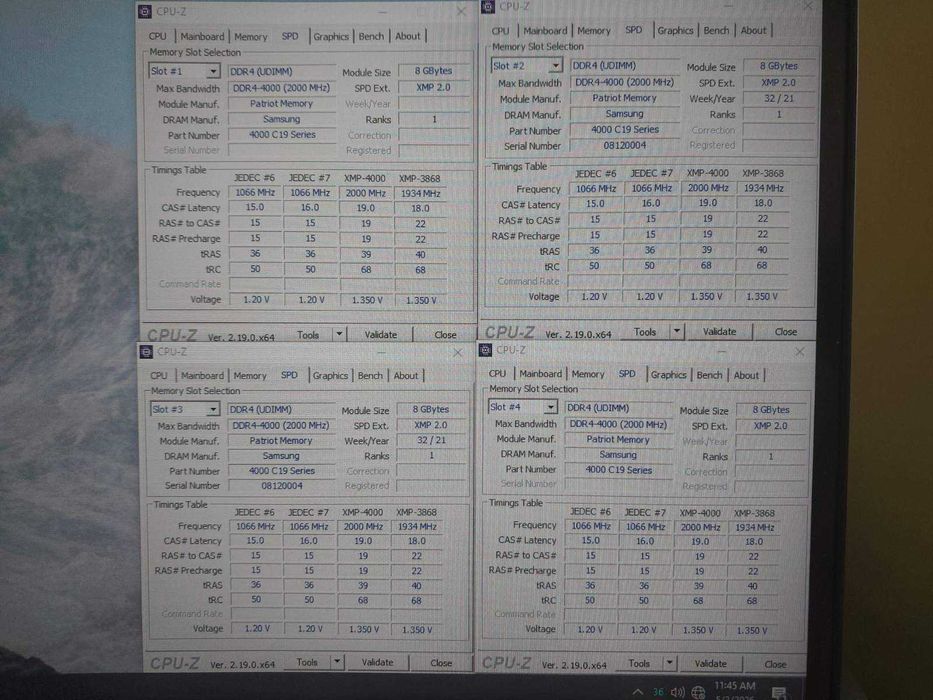Click XMP-3868 frequency 1934 MHz in Slot #2 window
This screenshot has height=700, width=933.
pos(763,188)
